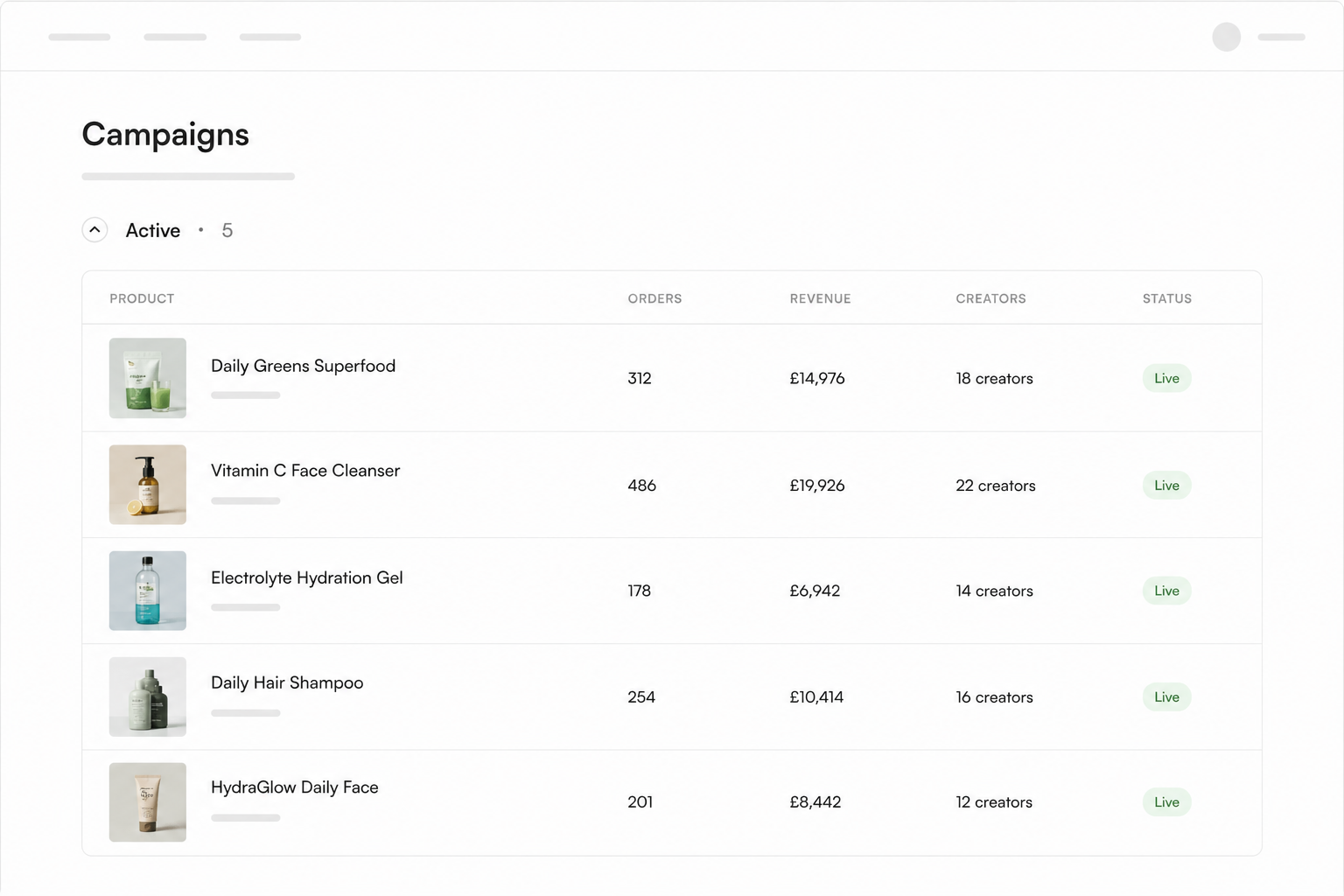
Task: Click the Campaigns page heading
Action: (x=165, y=135)
